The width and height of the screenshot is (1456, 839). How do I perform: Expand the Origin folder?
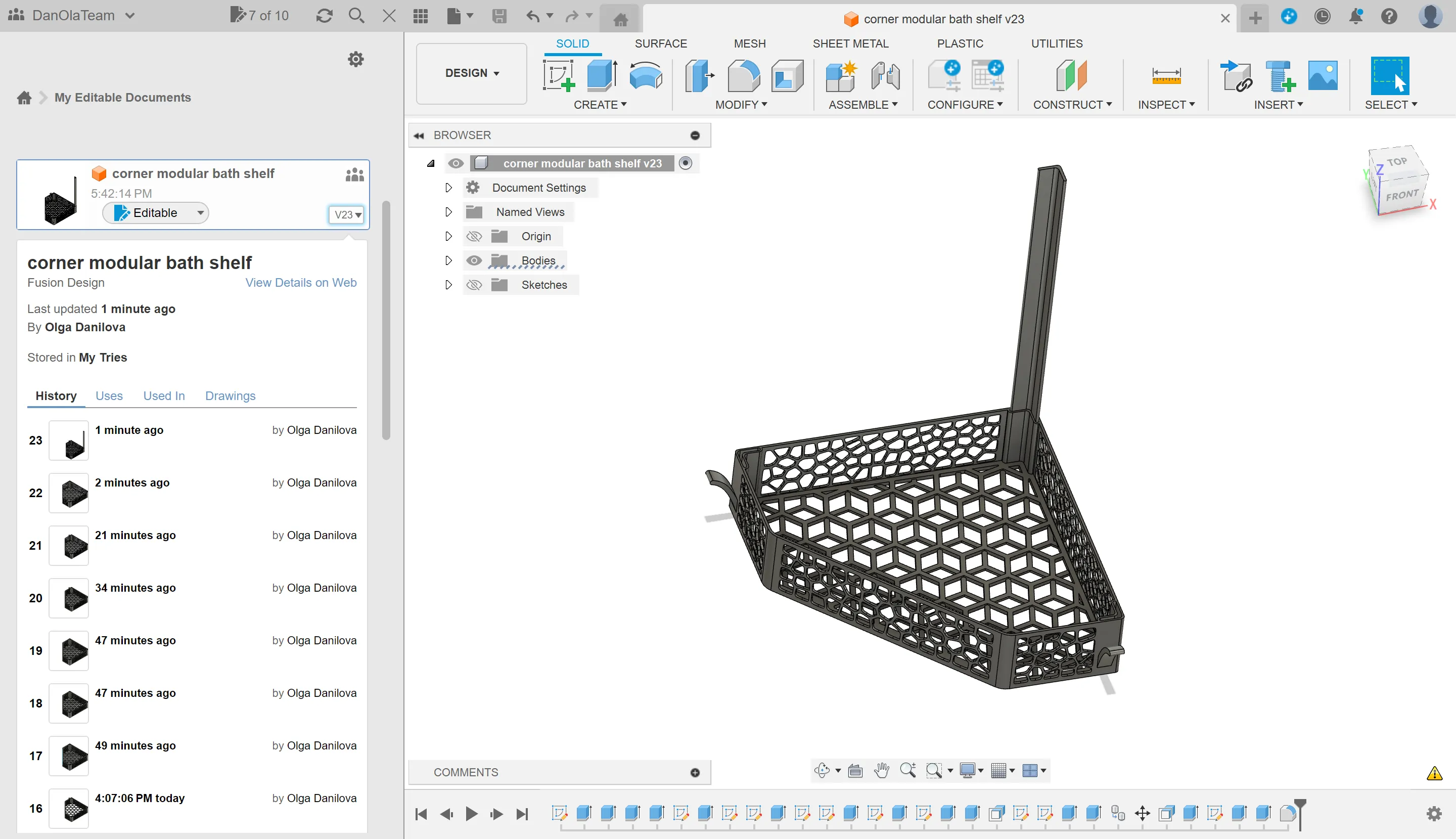[x=448, y=236]
